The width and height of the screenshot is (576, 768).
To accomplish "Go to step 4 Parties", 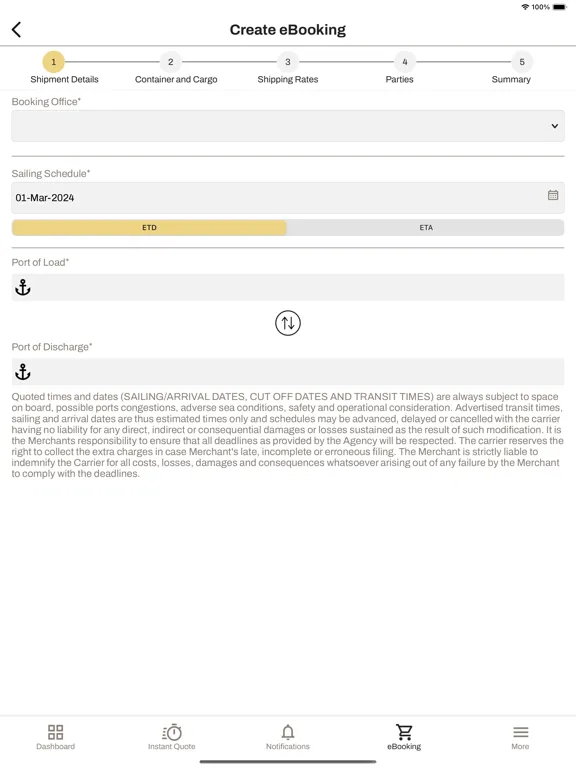I will 400,69.
